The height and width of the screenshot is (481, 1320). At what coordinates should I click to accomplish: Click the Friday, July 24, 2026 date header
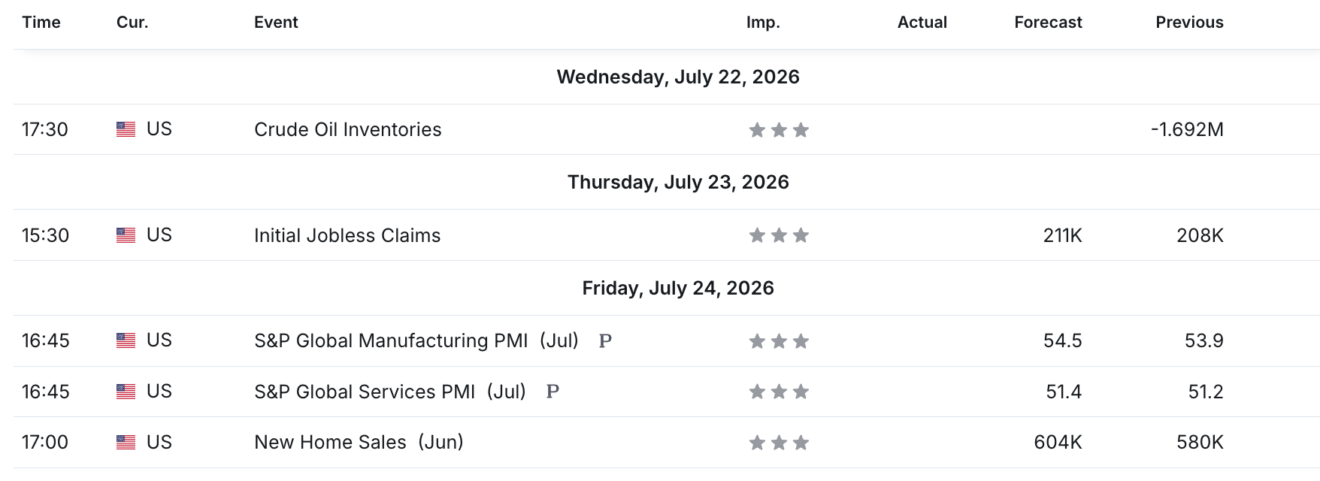[678, 288]
